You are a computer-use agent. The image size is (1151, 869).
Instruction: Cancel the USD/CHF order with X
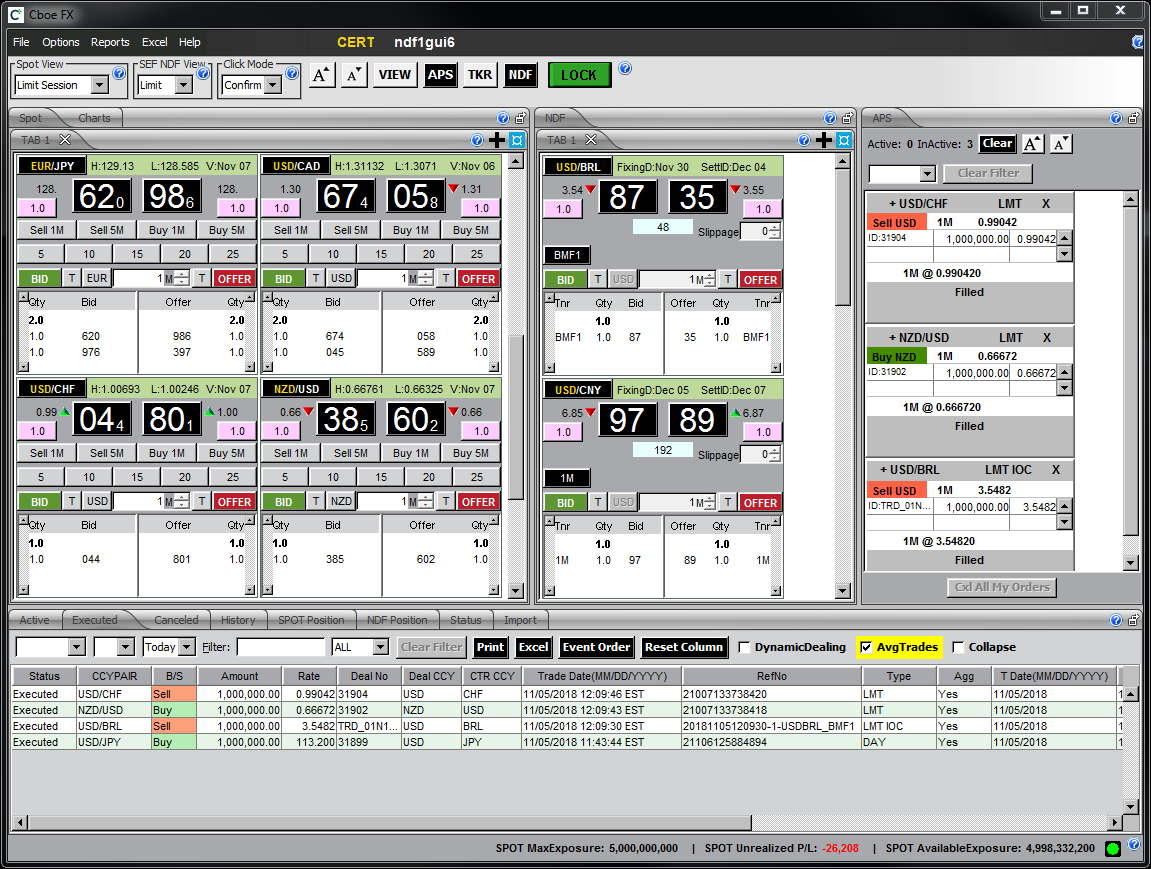click(1046, 203)
